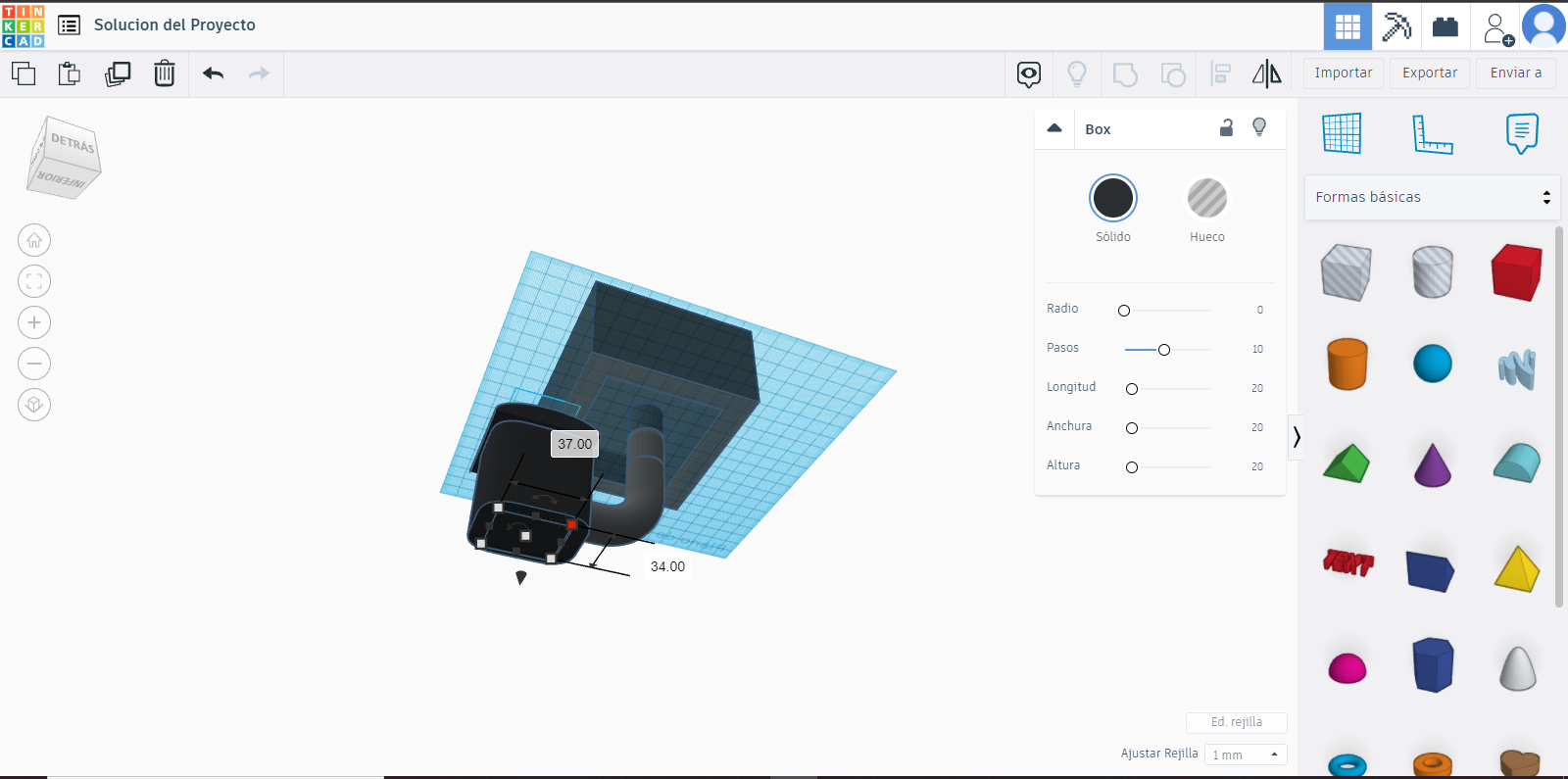The height and width of the screenshot is (779, 1568).
Task: Click the Pasos slider handle
Action: pos(1164,350)
